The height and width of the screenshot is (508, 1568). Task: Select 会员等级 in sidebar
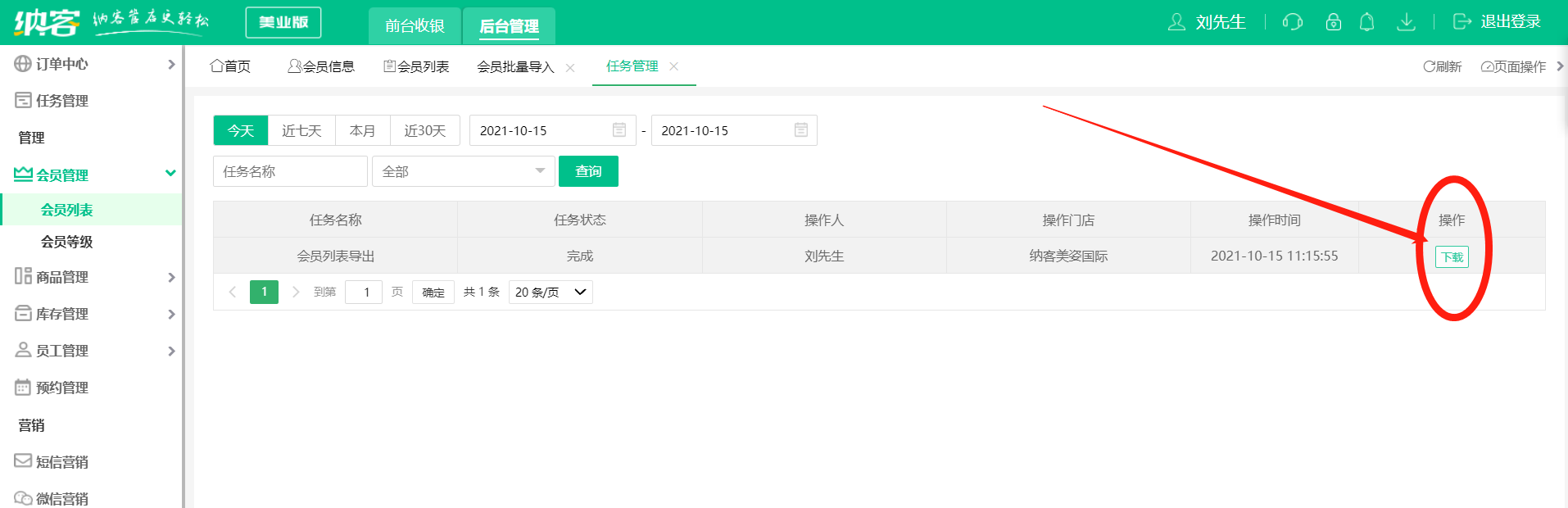[67, 242]
